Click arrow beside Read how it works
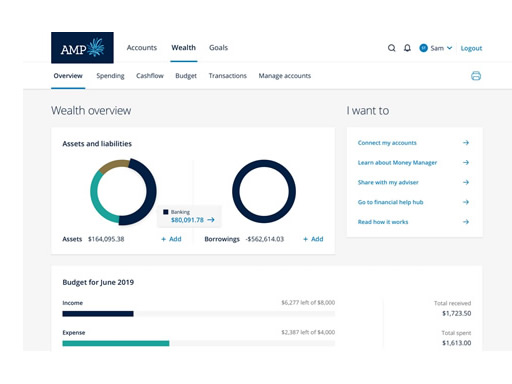 click(466, 222)
